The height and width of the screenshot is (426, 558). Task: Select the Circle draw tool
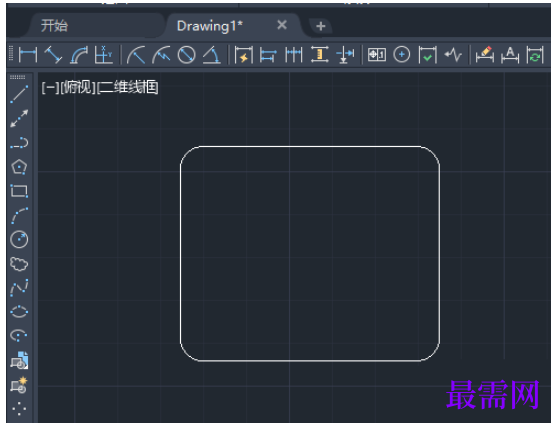coord(19,239)
